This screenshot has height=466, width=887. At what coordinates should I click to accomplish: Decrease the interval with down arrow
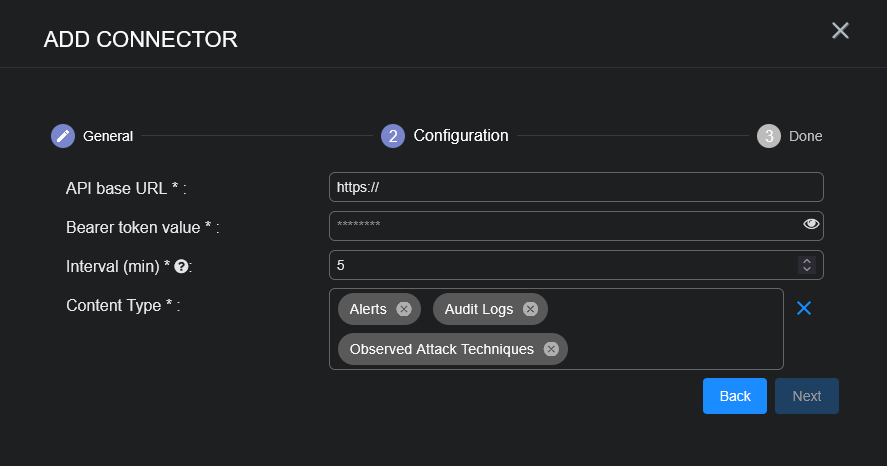pos(806,270)
